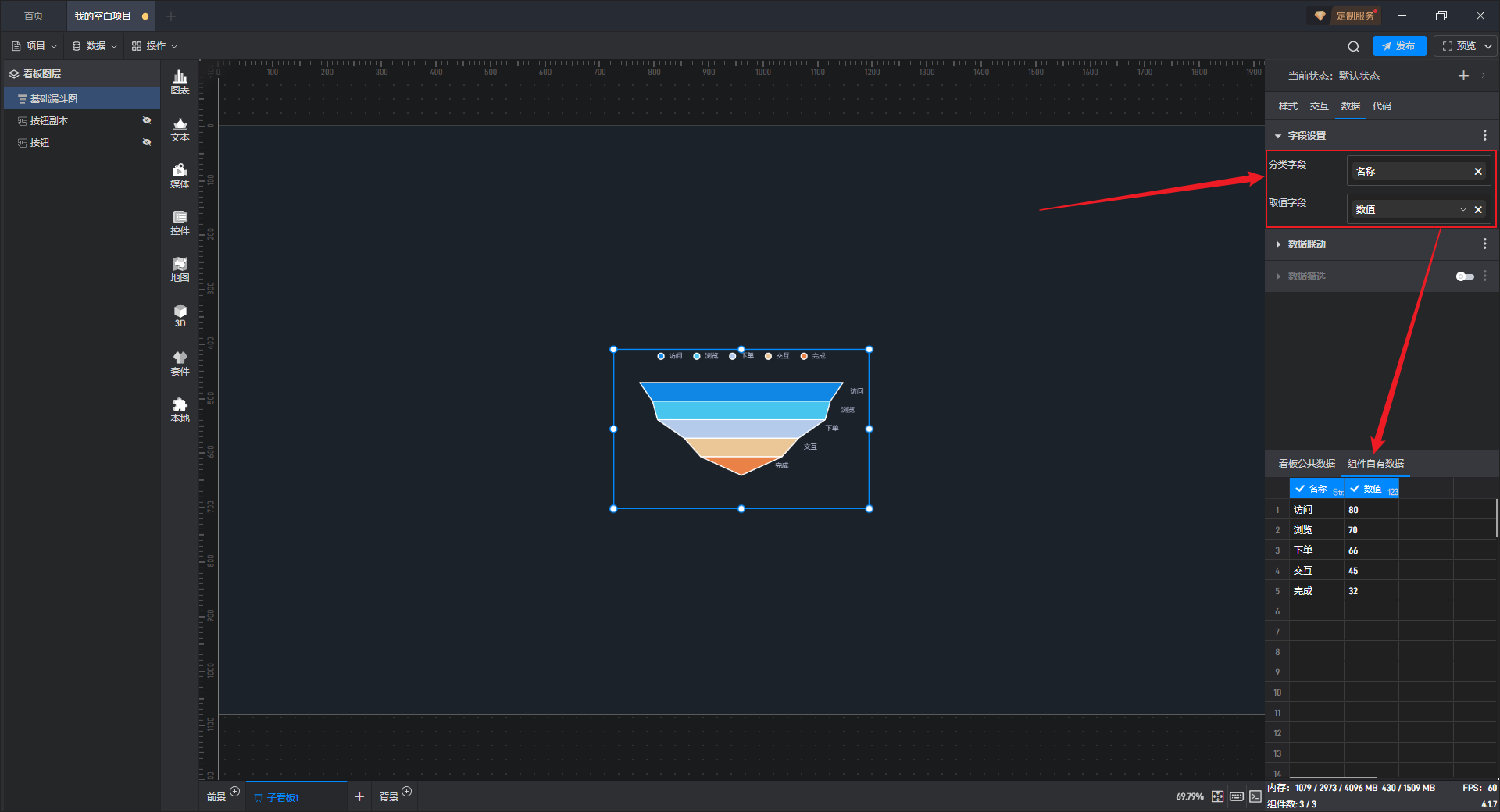Screen dimensions: 1500x812
Task: Open the 取值字段 value field dropdown chevron
Action: (x=1462, y=210)
